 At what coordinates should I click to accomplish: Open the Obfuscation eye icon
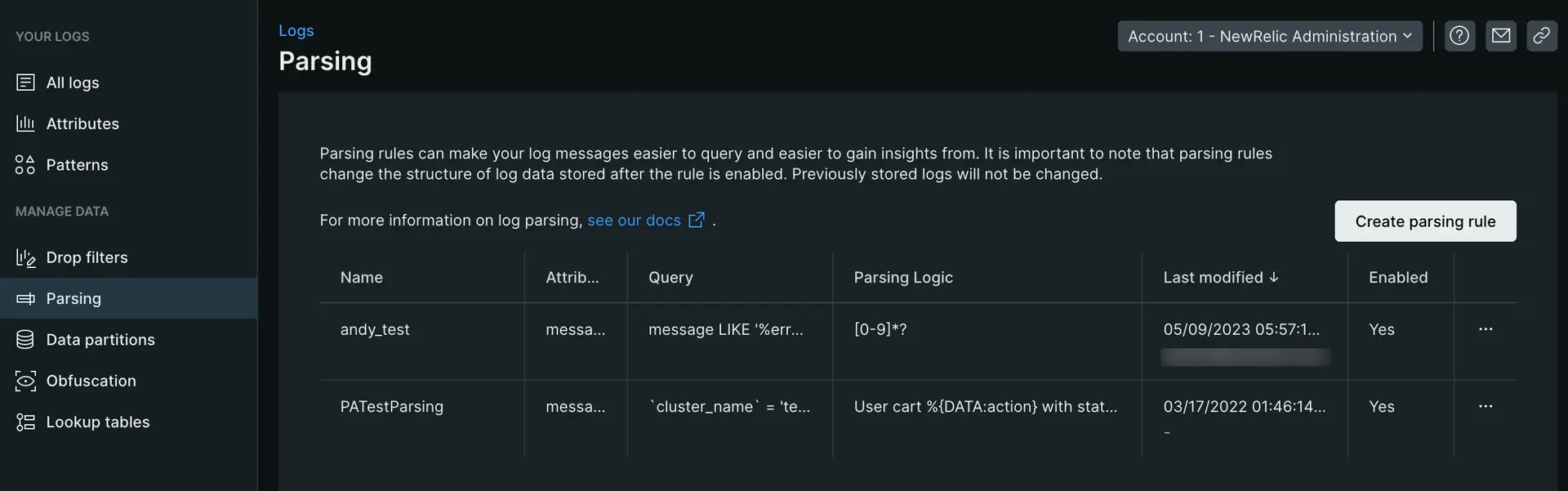coord(25,381)
